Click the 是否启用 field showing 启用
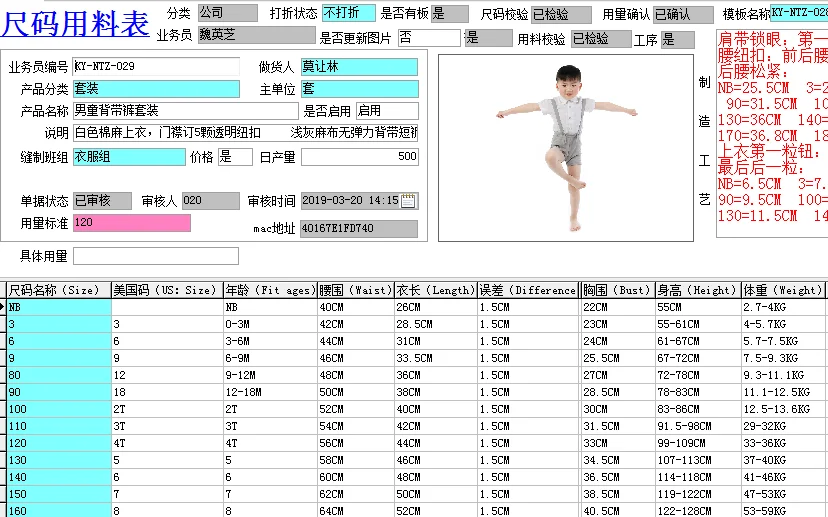Image resolution: width=828 pixels, height=517 pixels. click(x=387, y=111)
